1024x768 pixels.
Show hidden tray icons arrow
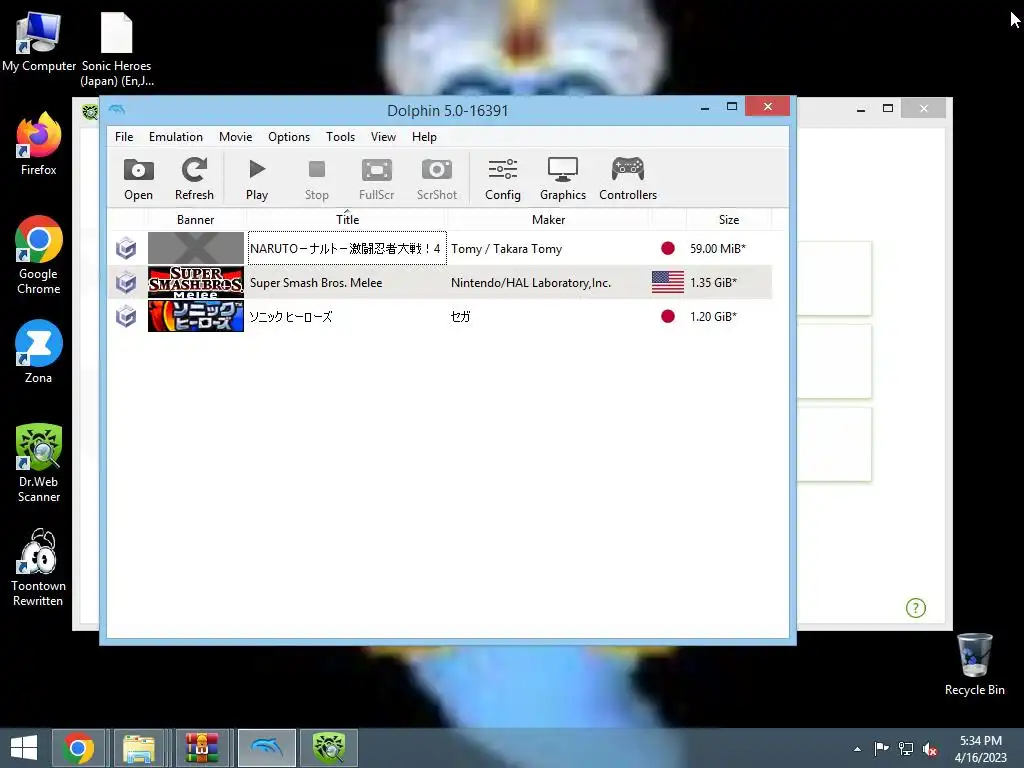[x=857, y=749]
